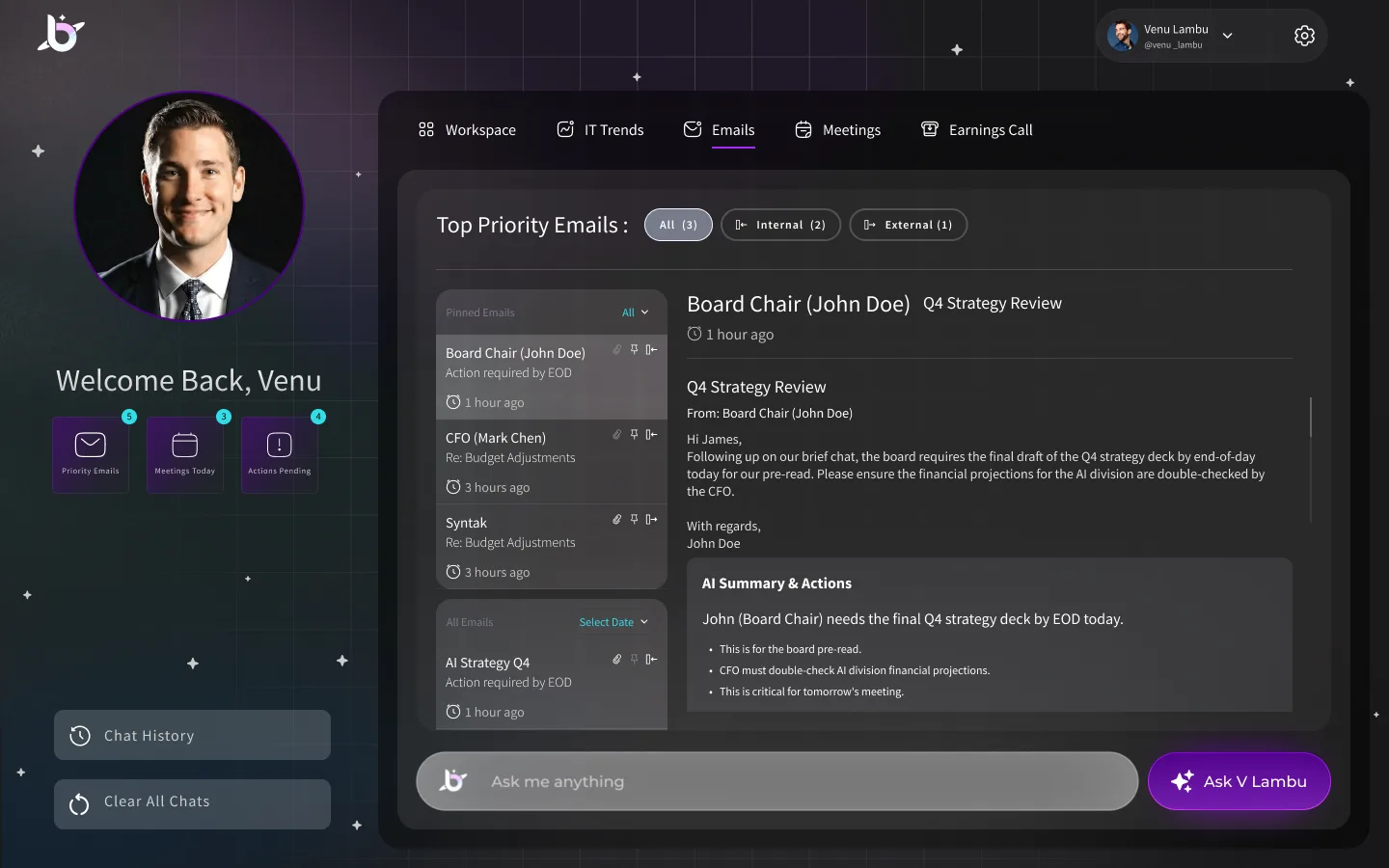This screenshot has height=868, width=1389.
Task: Click the Actions Pending badge showing 4
Action: [x=318, y=417]
